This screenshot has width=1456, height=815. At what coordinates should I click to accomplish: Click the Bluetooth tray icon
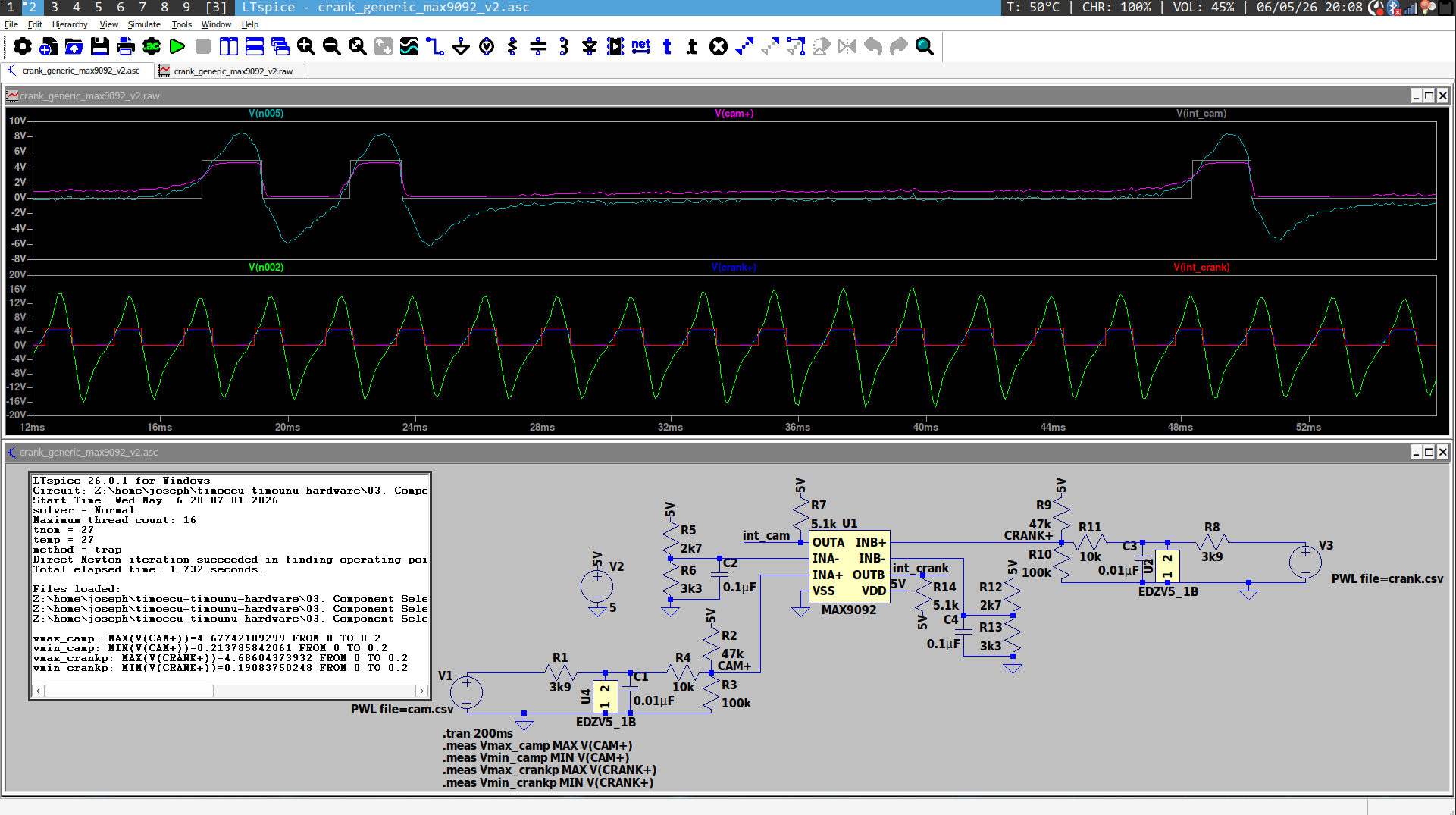pyautogui.click(x=1394, y=8)
